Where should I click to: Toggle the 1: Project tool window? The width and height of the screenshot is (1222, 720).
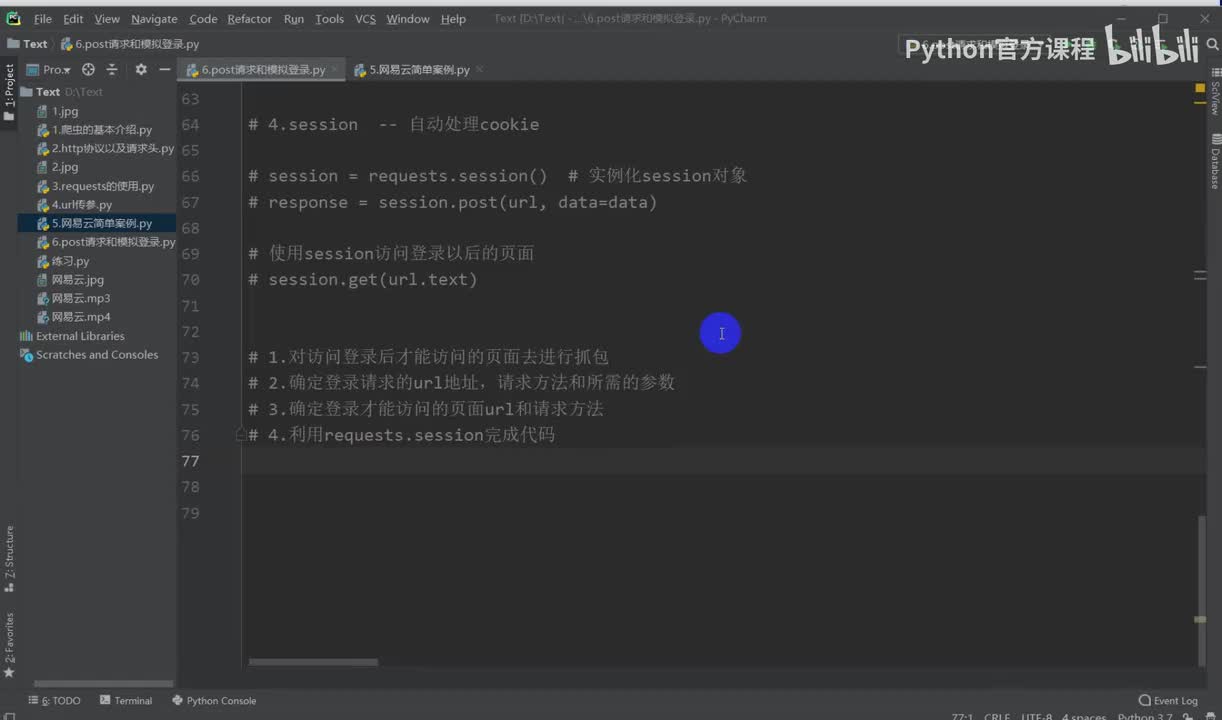click(x=9, y=92)
